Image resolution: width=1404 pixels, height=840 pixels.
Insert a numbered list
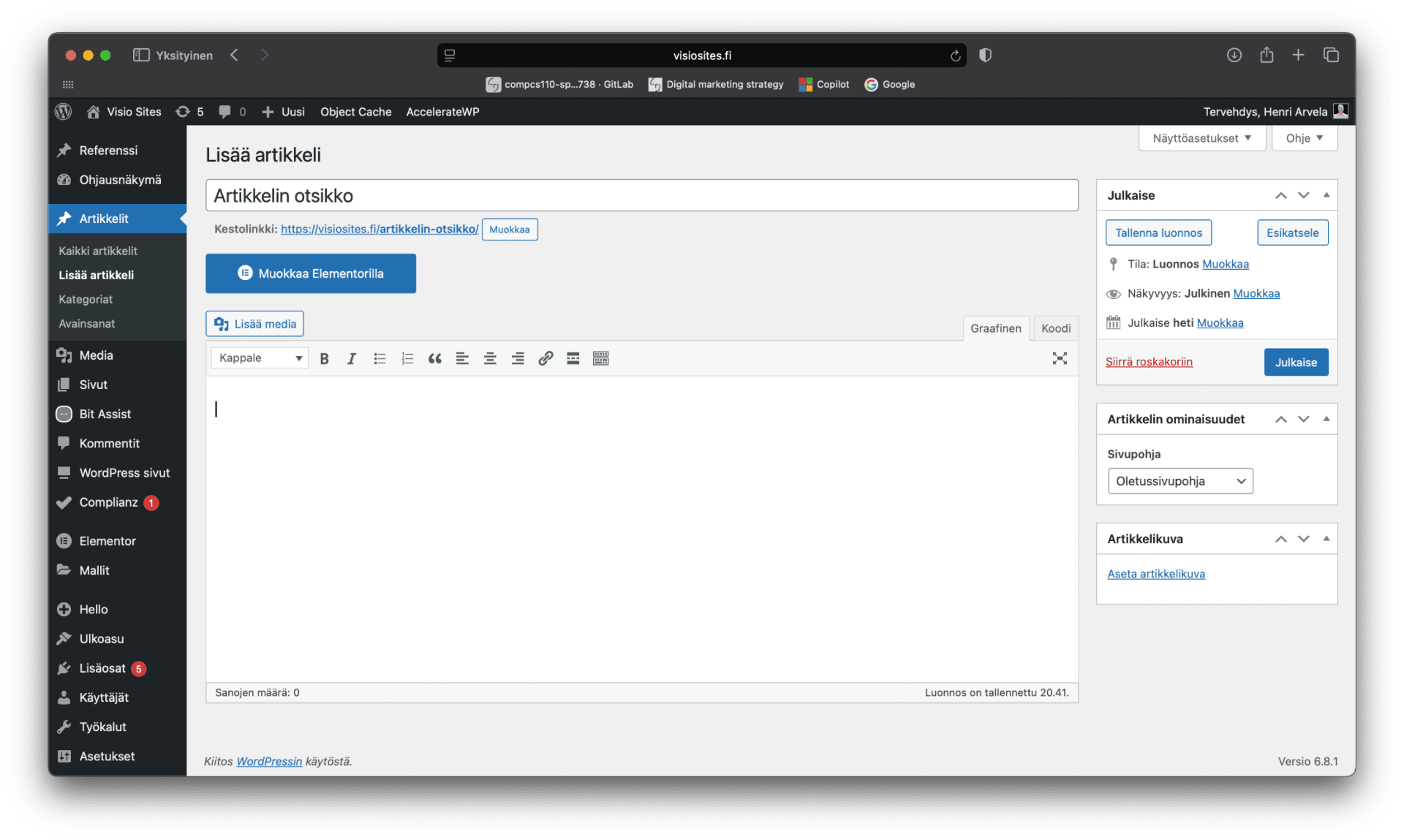coord(407,358)
